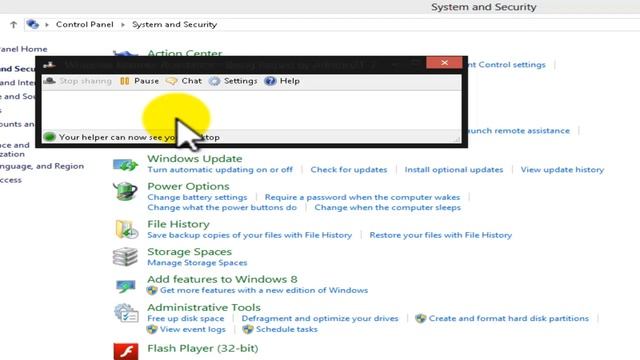The height and width of the screenshot is (360, 640).
Task: Click the Up arrow in the address bar
Action: [13, 24]
